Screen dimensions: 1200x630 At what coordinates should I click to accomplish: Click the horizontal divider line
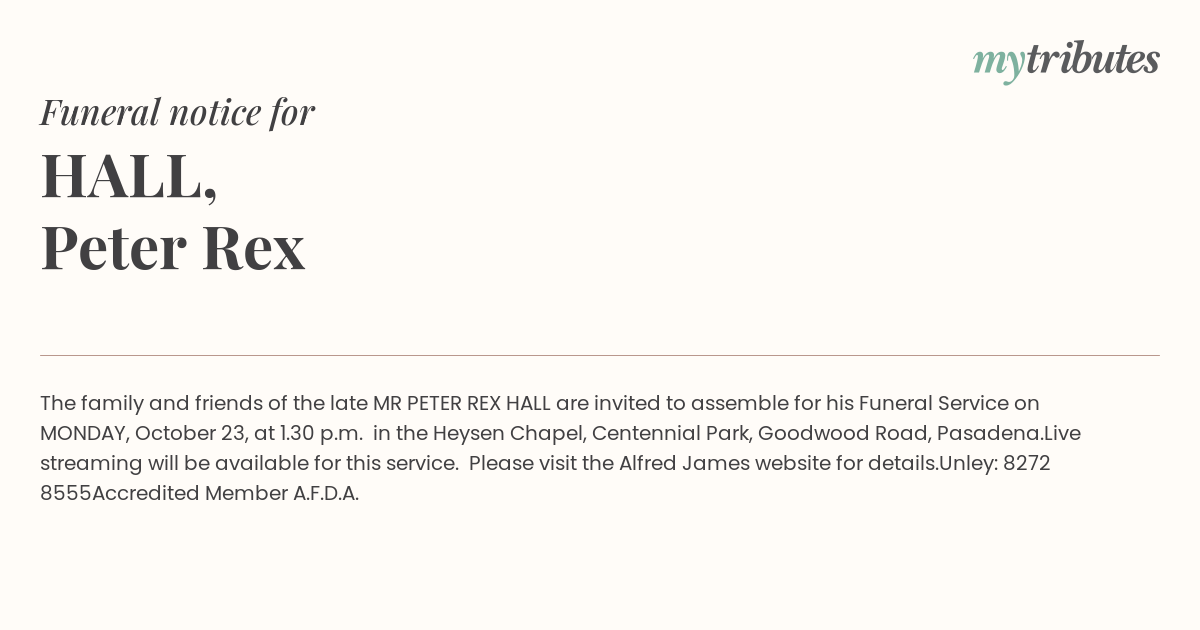click(x=600, y=355)
